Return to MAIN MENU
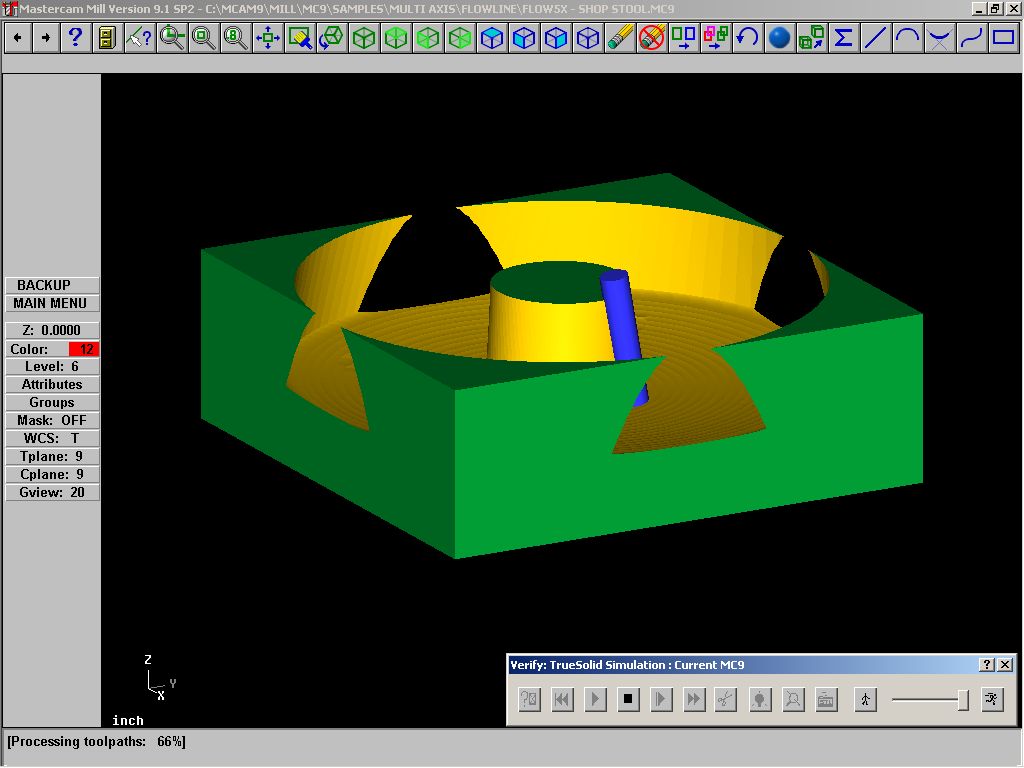The height and width of the screenshot is (768, 1024). tap(52, 304)
